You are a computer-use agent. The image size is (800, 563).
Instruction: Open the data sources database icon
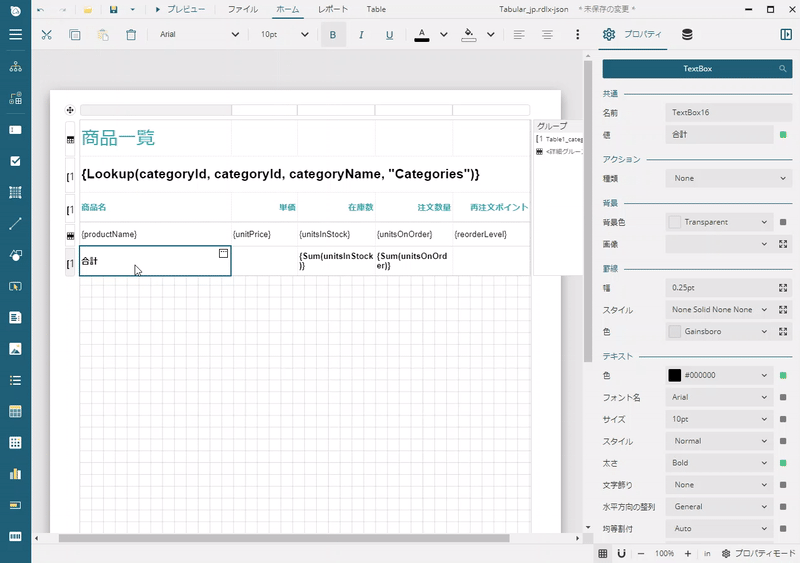pyautogui.click(x=686, y=34)
